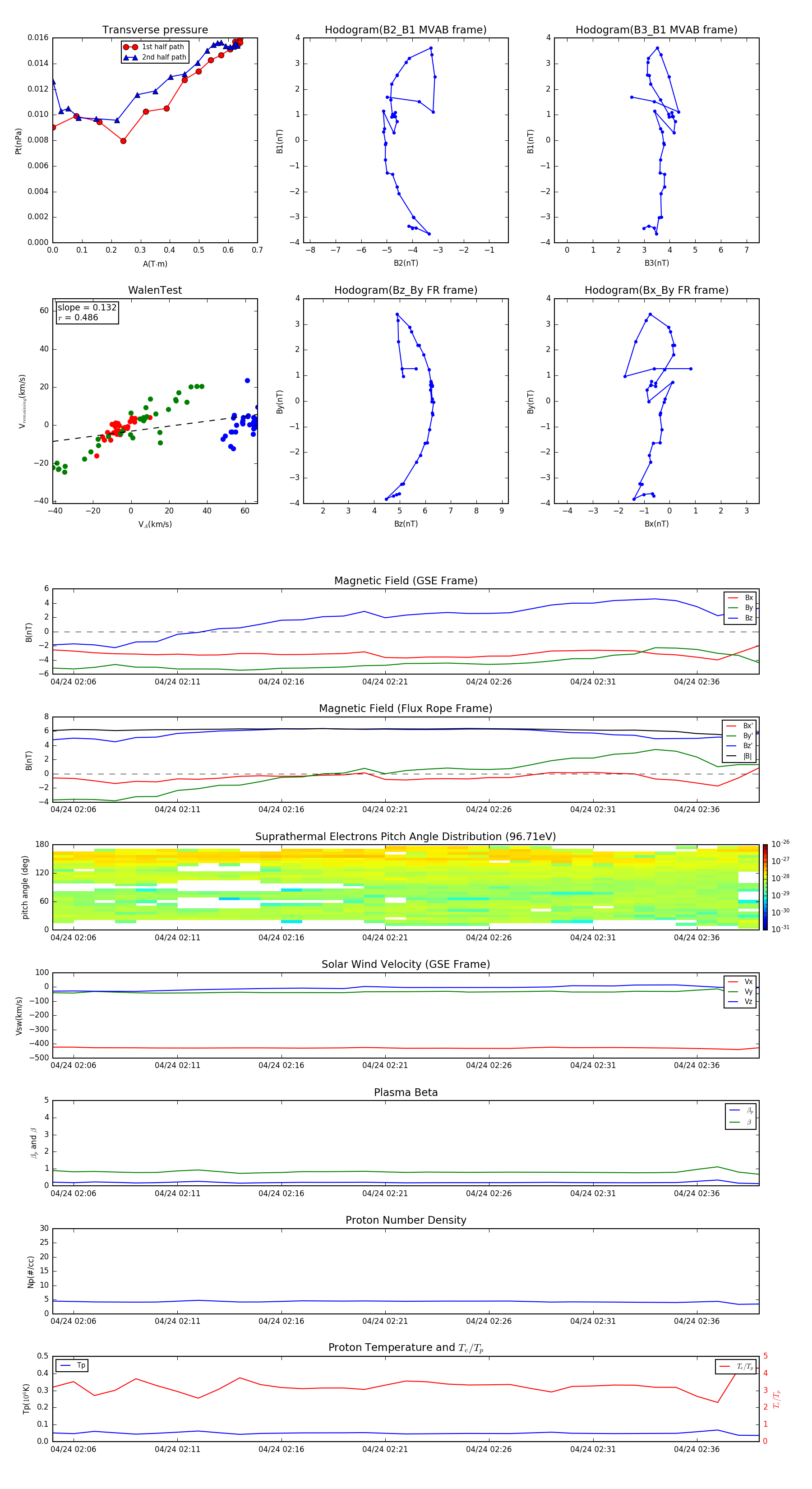
Task: Select the |B| entry in the Flux Rope legend
Action: pos(740,756)
